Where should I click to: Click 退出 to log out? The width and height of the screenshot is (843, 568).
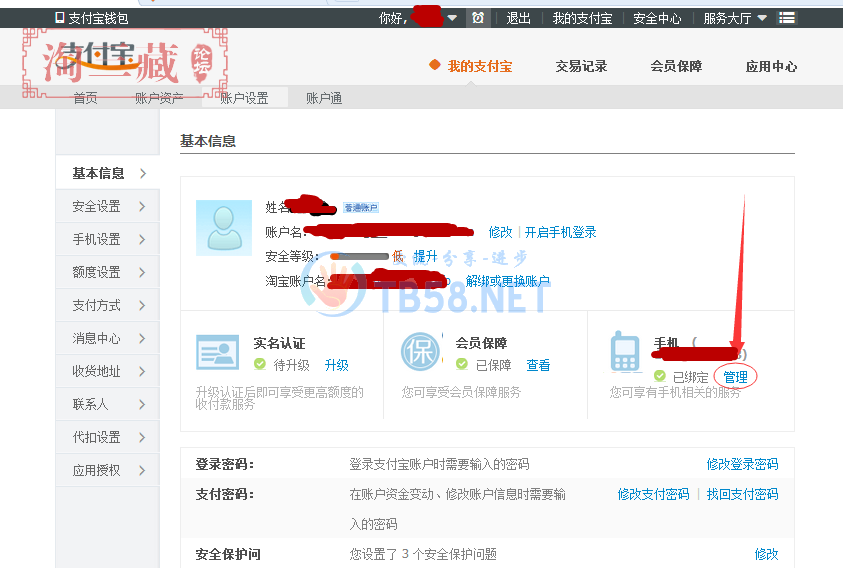pos(518,18)
